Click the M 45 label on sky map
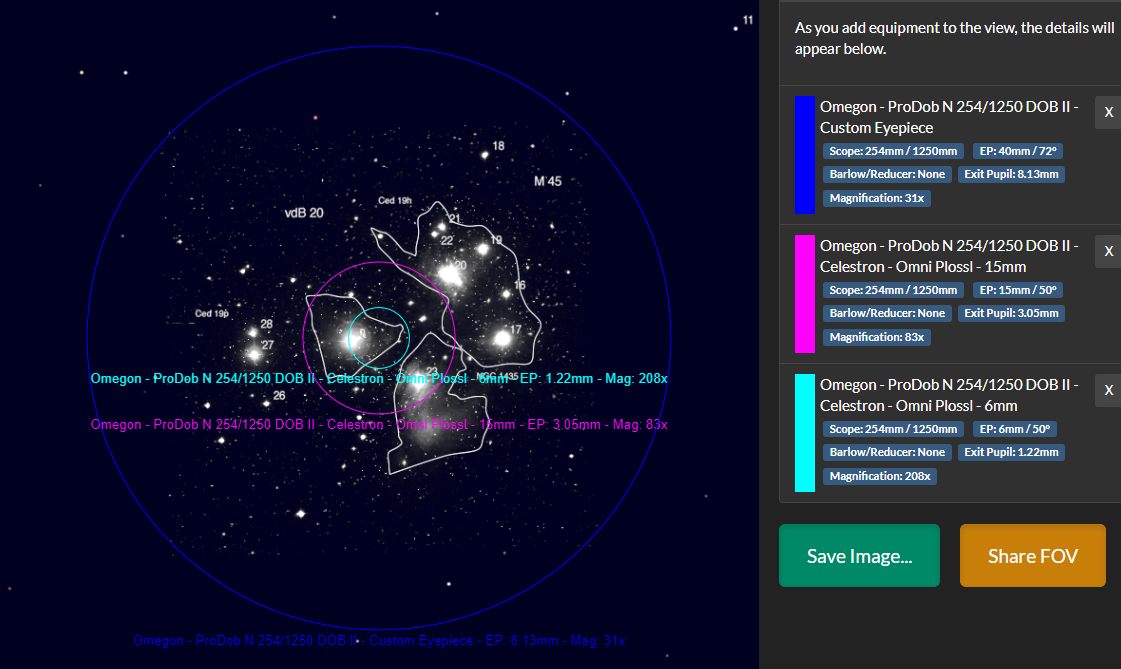 point(548,182)
